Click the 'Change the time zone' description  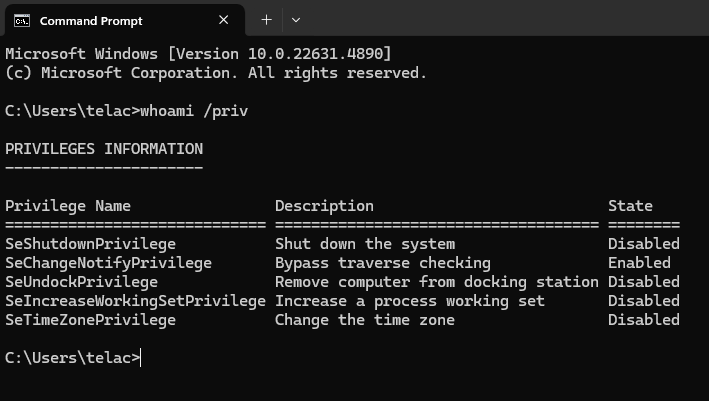pyautogui.click(x=364, y=320)
